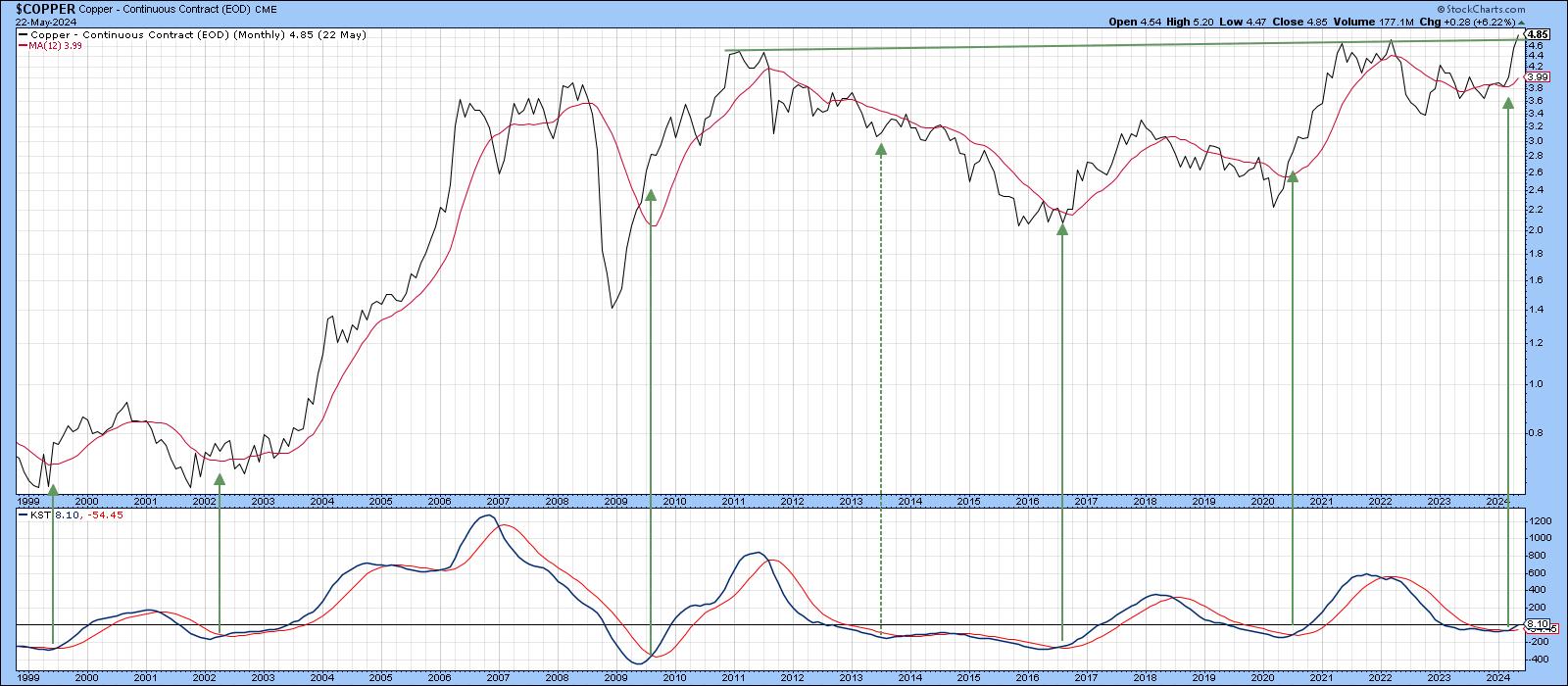Click the dashed green arrowhead at 2013

[880, 149]
